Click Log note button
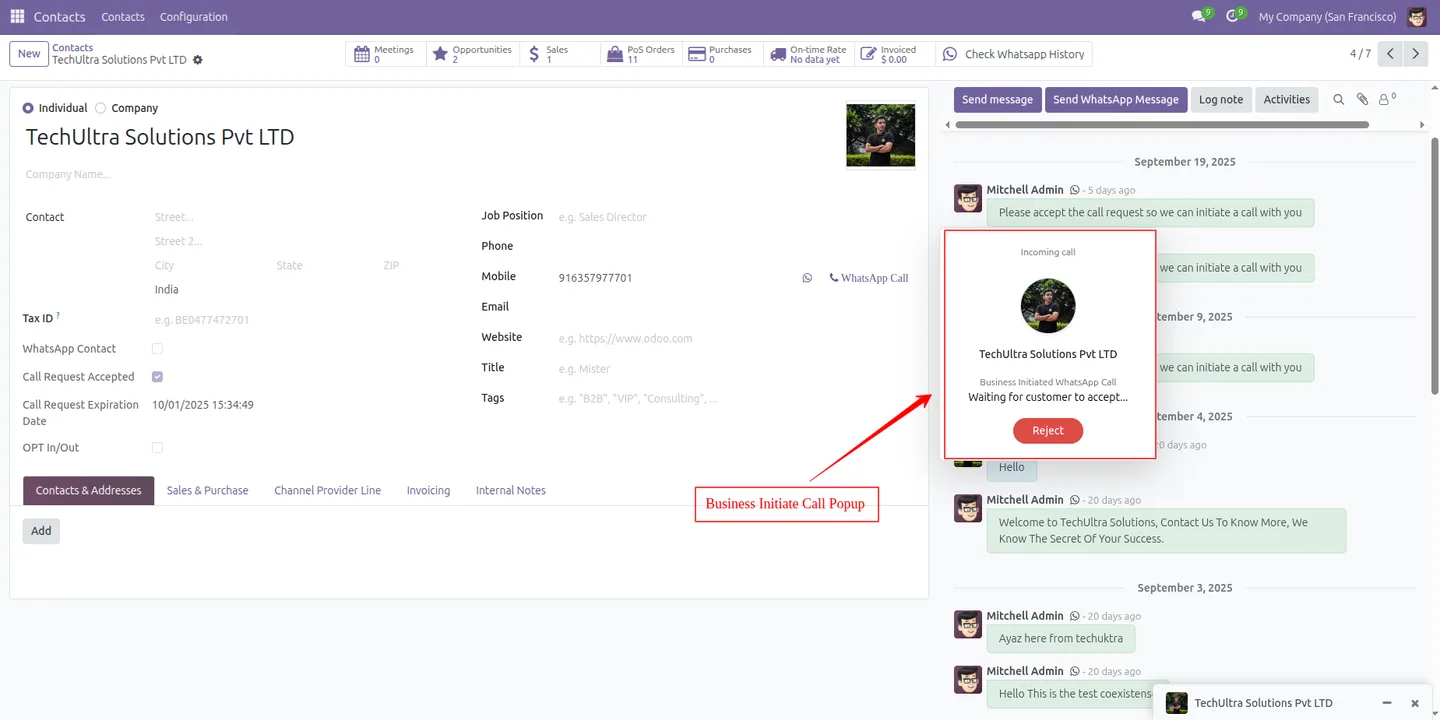1440x720 pixels. click(x=1221, y=99)
